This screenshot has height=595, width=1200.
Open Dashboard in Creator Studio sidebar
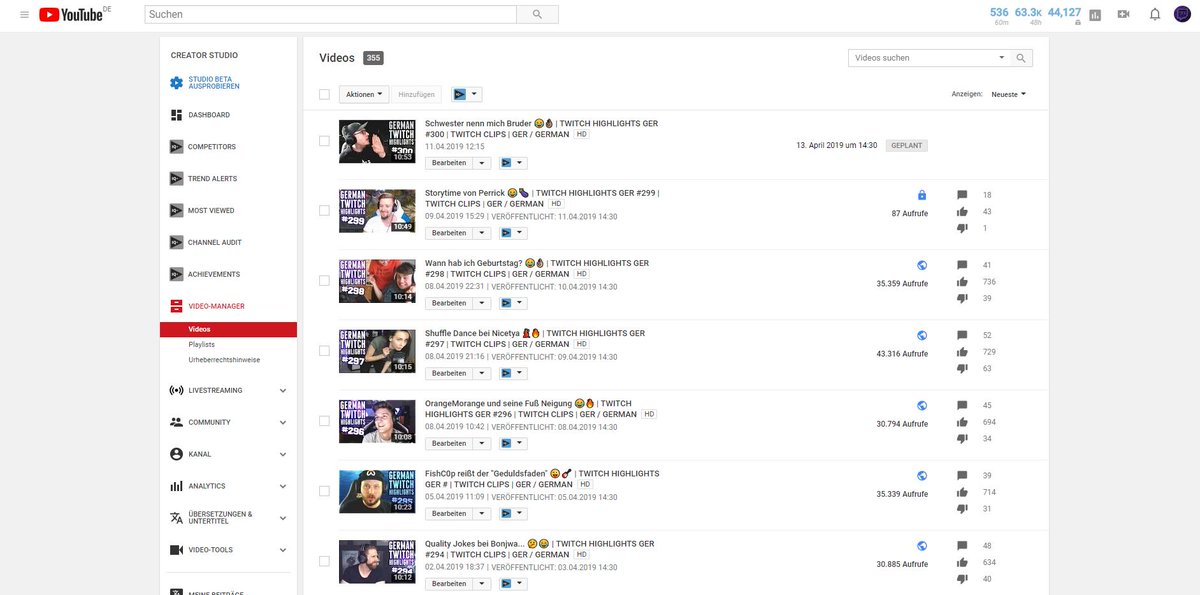click(208, 115)
